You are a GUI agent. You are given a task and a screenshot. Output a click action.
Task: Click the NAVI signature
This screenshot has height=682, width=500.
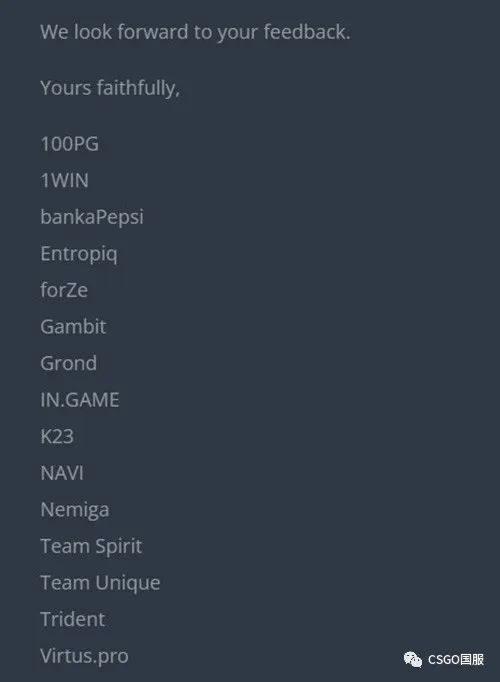click(x=62, y=473)
